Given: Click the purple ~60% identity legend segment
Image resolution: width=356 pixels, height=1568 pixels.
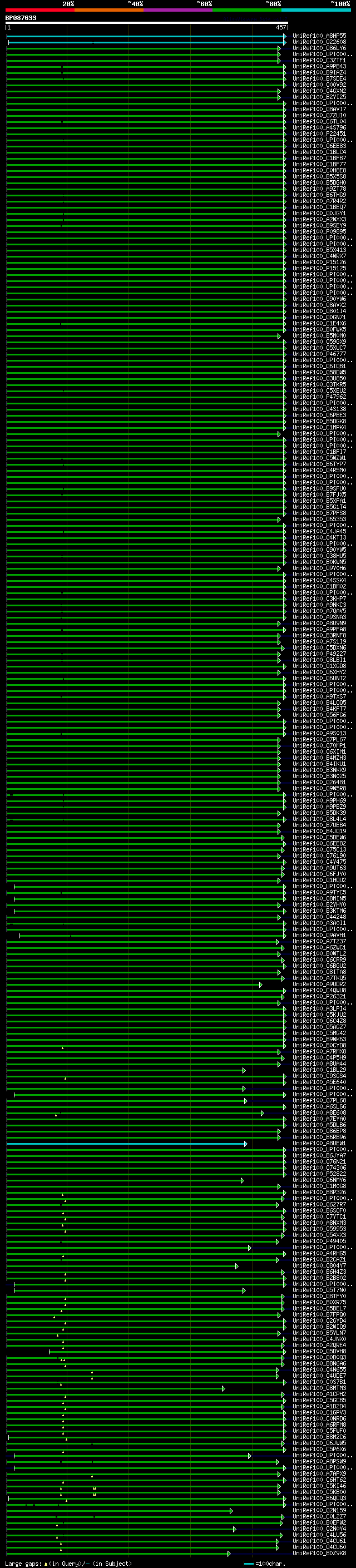Looking at the screenshot, I should (179, 10).
